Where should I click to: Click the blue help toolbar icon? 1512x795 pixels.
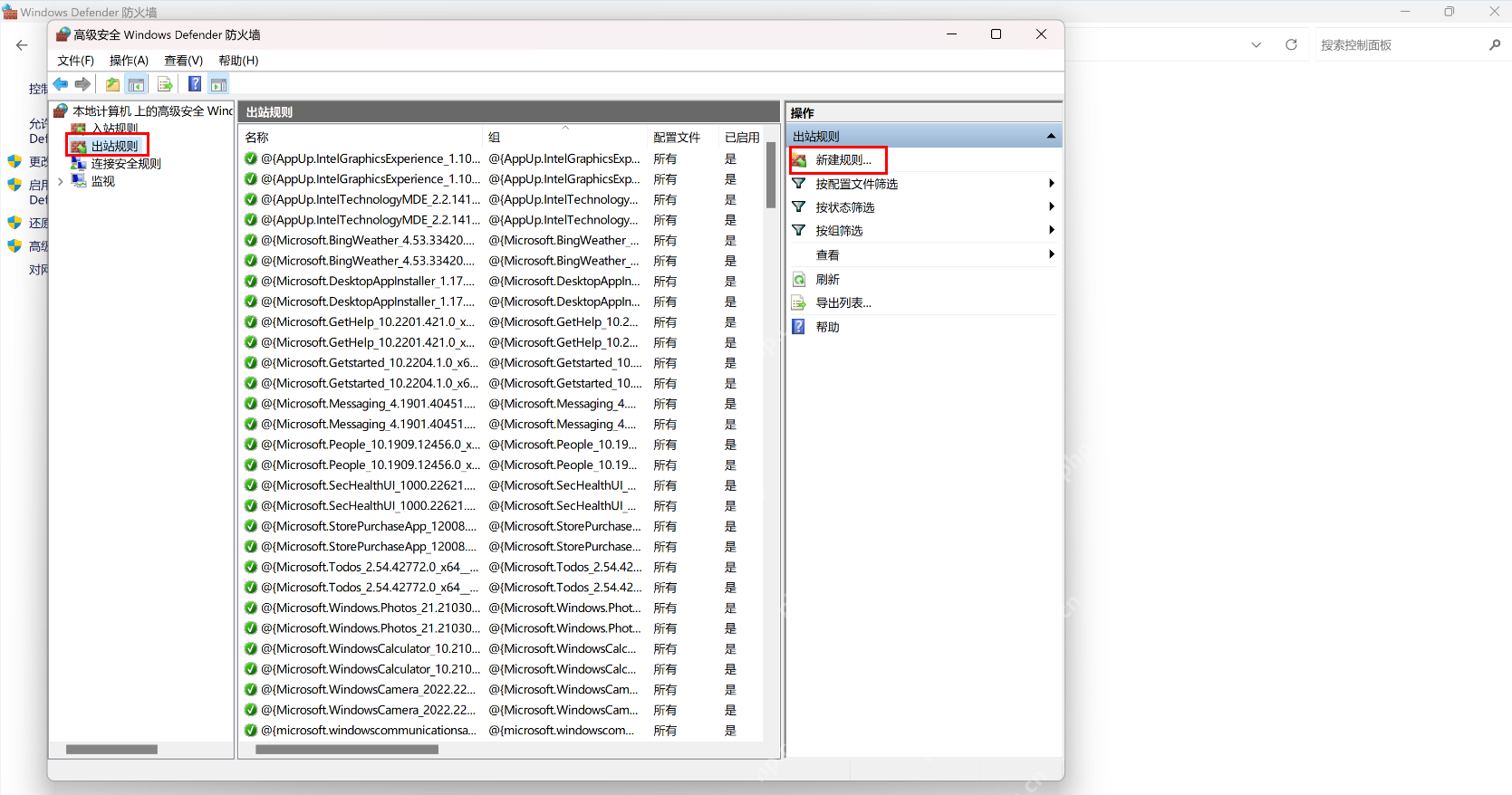point(195,84)
